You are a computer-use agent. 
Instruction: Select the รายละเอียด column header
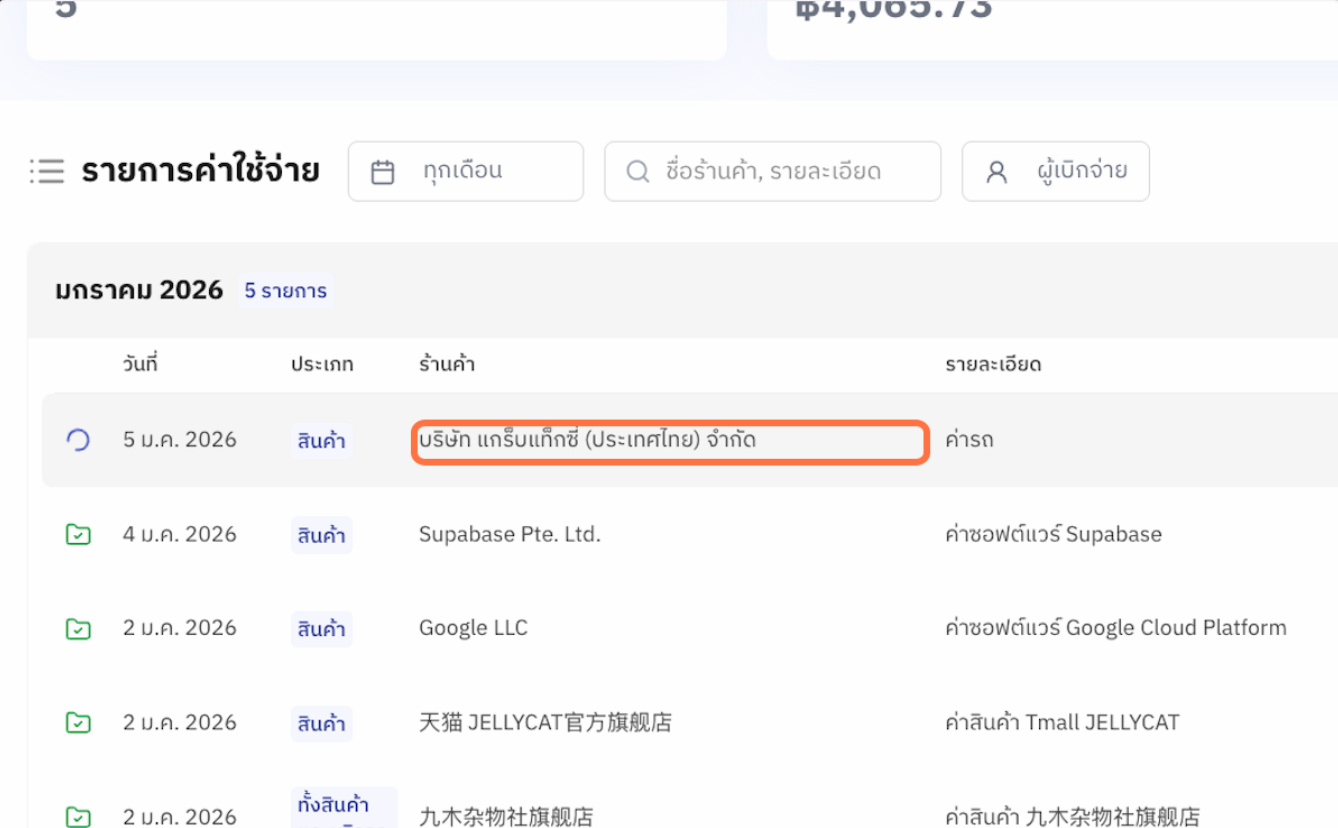click(994, 363)
